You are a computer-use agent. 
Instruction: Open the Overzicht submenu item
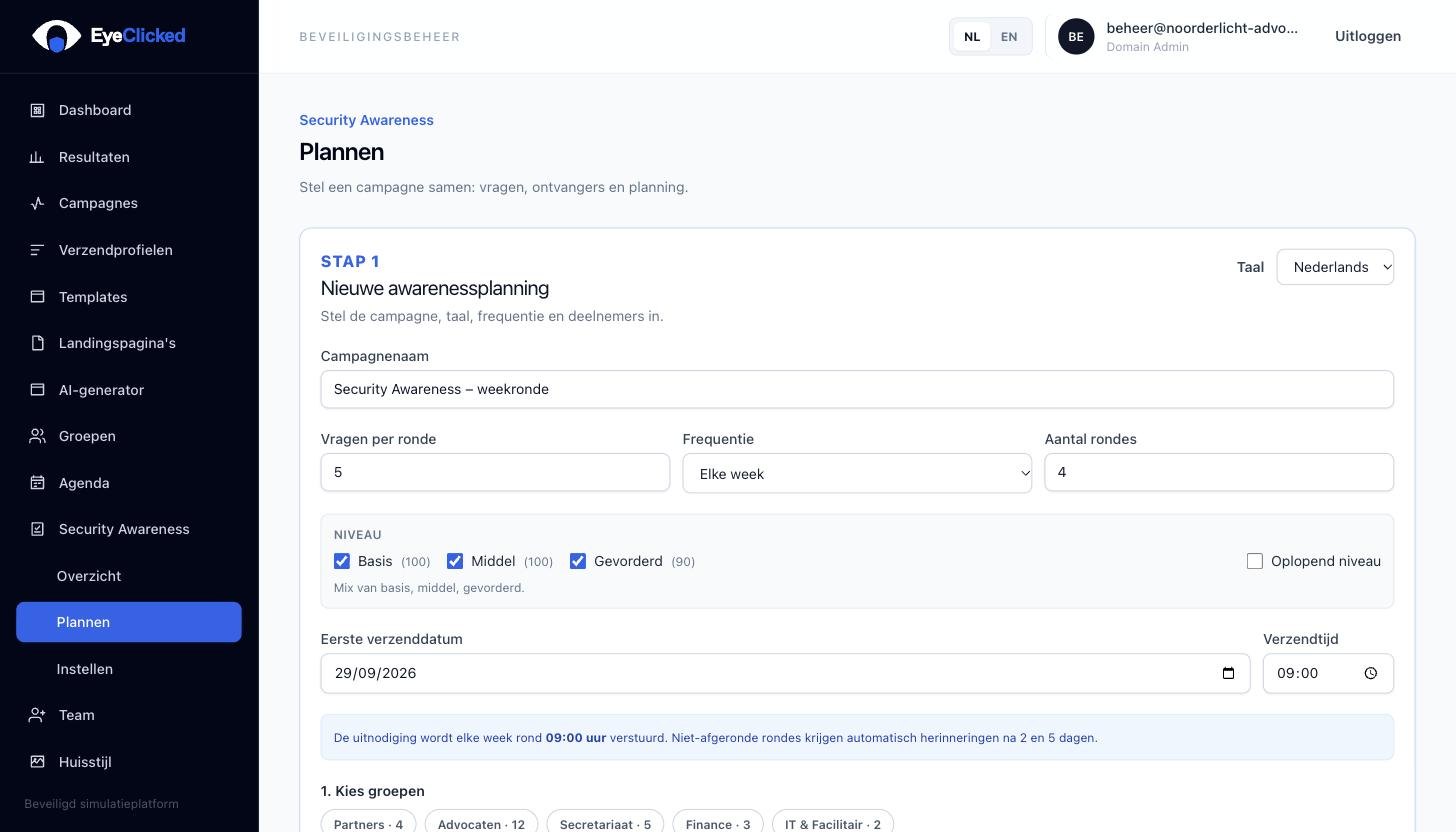[x=129, y=576]
